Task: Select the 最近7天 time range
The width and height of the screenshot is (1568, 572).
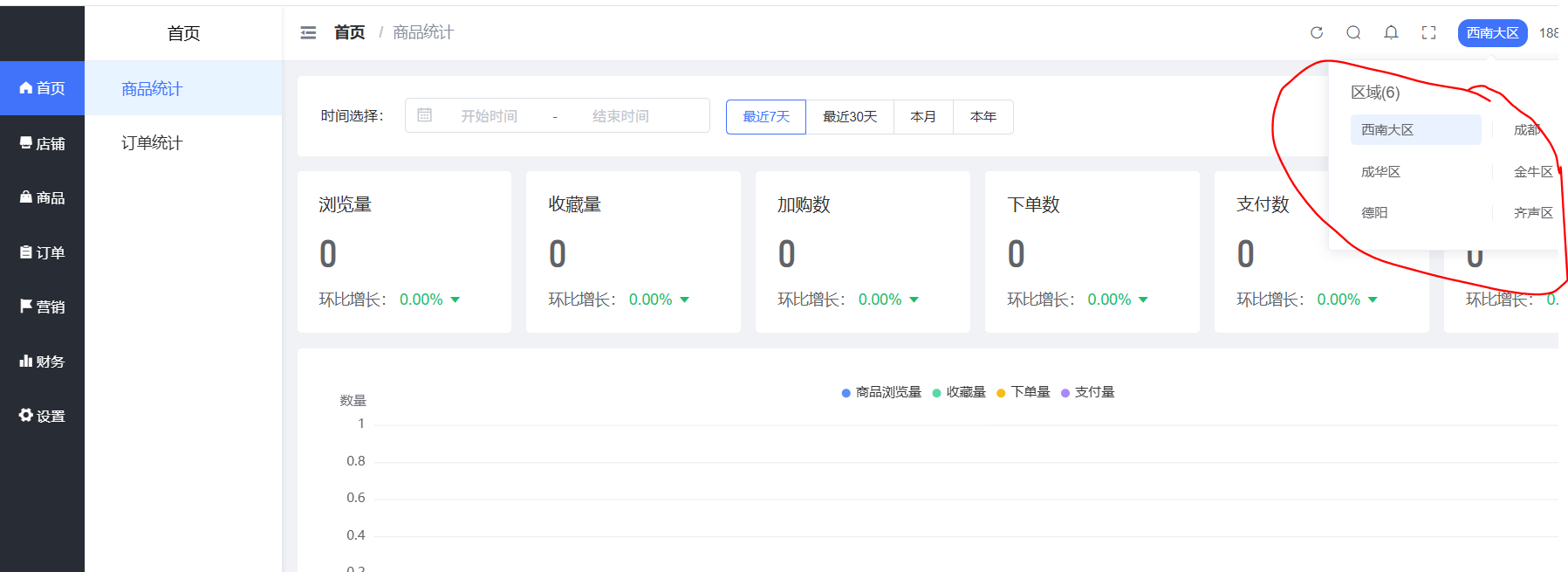Action: pos(765,116)
